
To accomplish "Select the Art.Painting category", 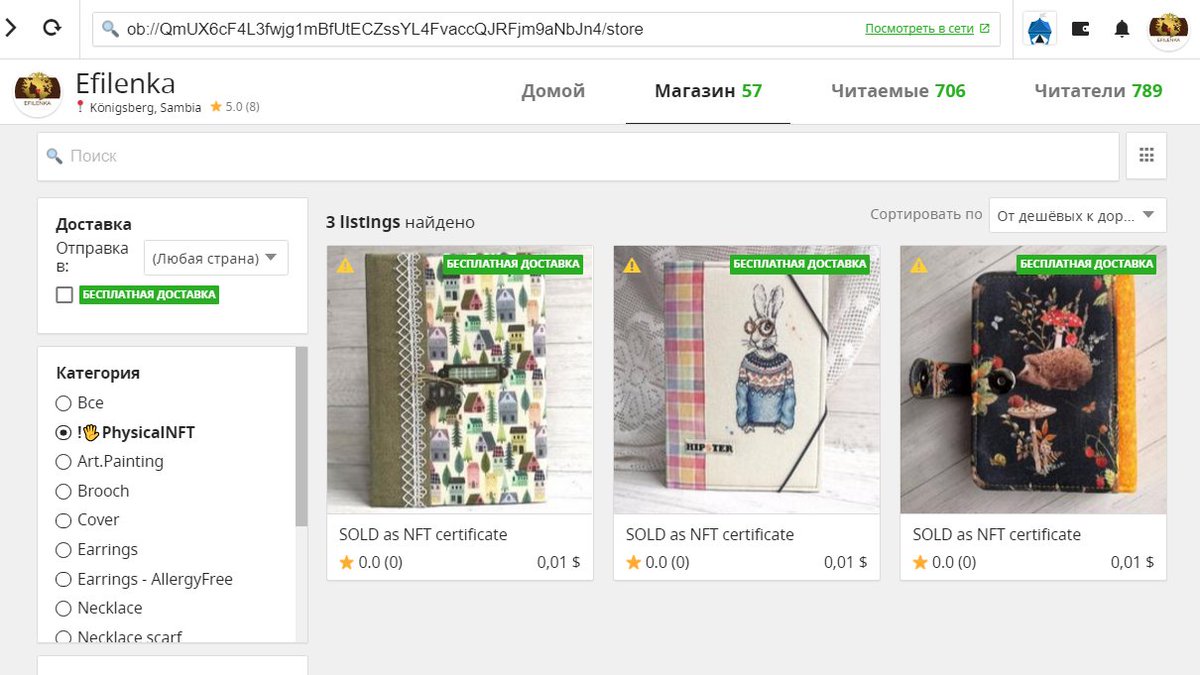I will (x=64, y=462).
